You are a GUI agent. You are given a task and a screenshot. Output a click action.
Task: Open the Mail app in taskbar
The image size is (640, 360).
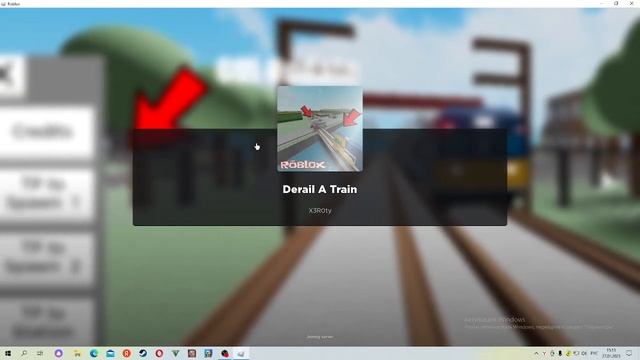tap(110, 353)
